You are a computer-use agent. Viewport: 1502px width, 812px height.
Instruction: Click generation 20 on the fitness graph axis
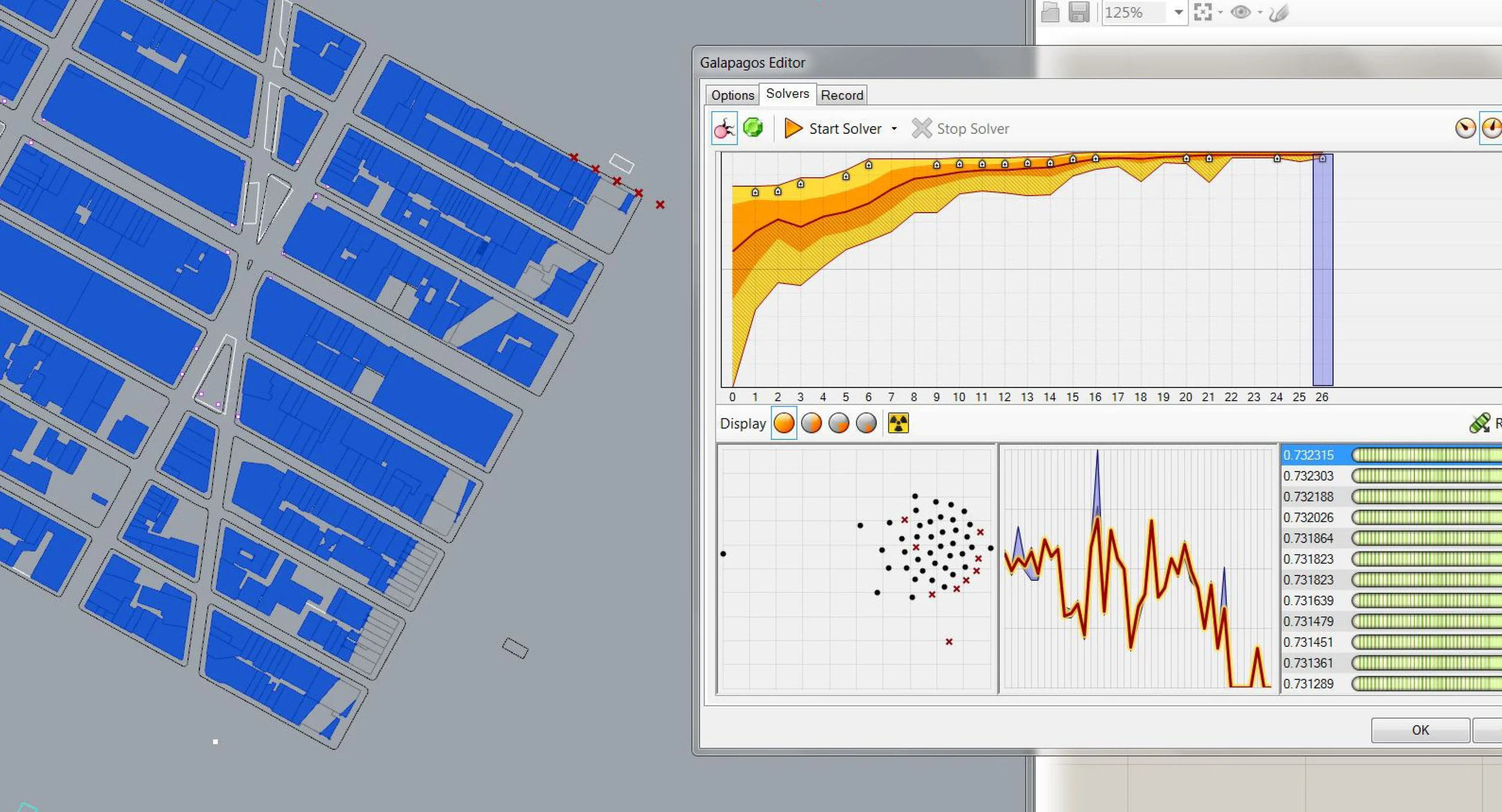[1185, 397]
